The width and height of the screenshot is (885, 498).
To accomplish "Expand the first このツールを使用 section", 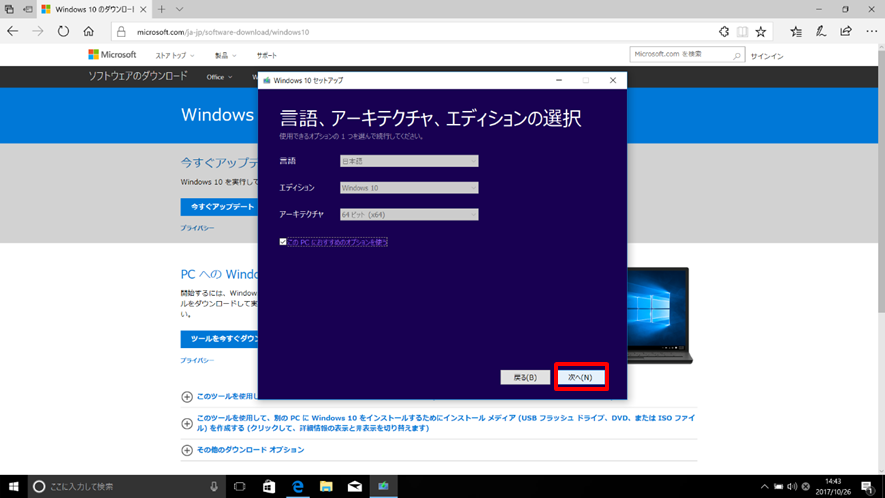I will click(187, 397).
